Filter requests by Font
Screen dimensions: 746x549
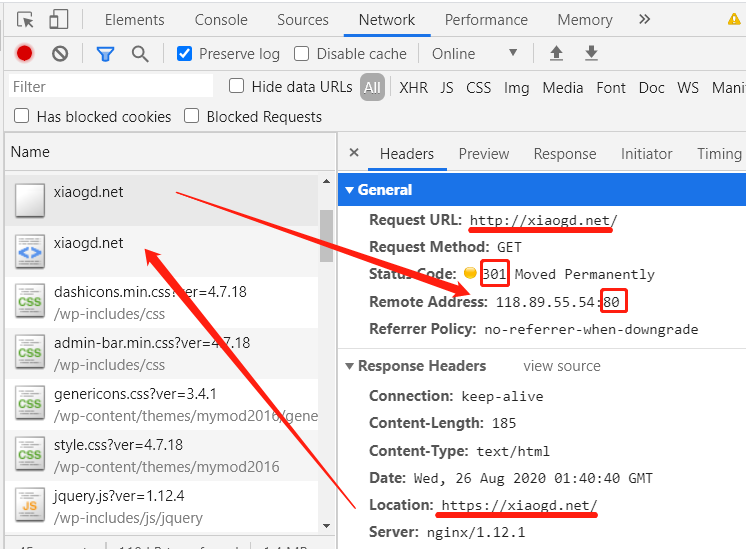(611, 88)
